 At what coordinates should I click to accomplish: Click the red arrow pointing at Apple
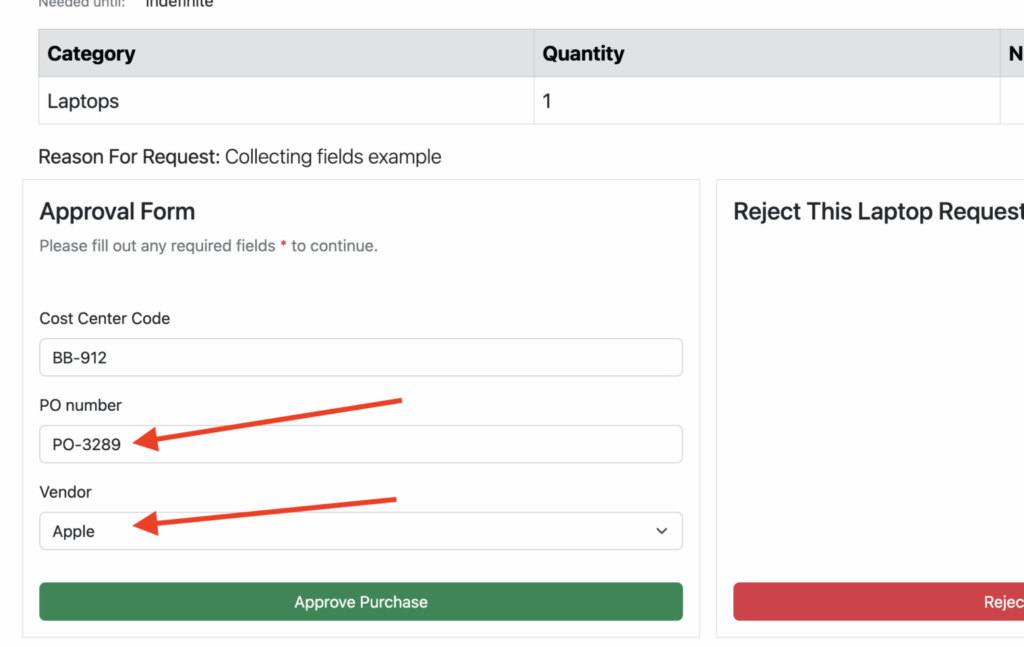point(268,510)
